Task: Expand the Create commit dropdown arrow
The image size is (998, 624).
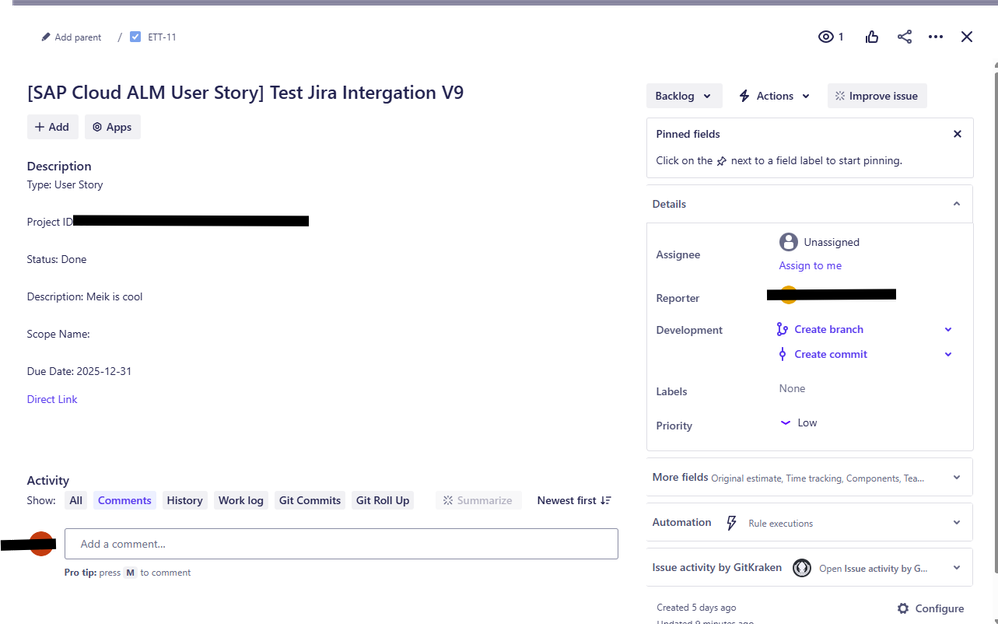Action: point(948,354)
